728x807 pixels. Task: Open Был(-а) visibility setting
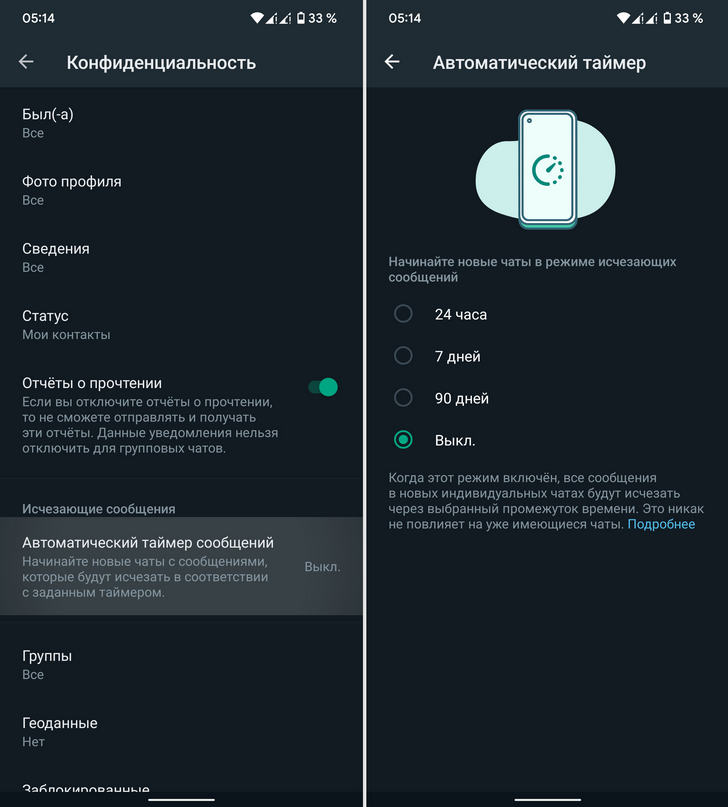(x=182, y=123)
